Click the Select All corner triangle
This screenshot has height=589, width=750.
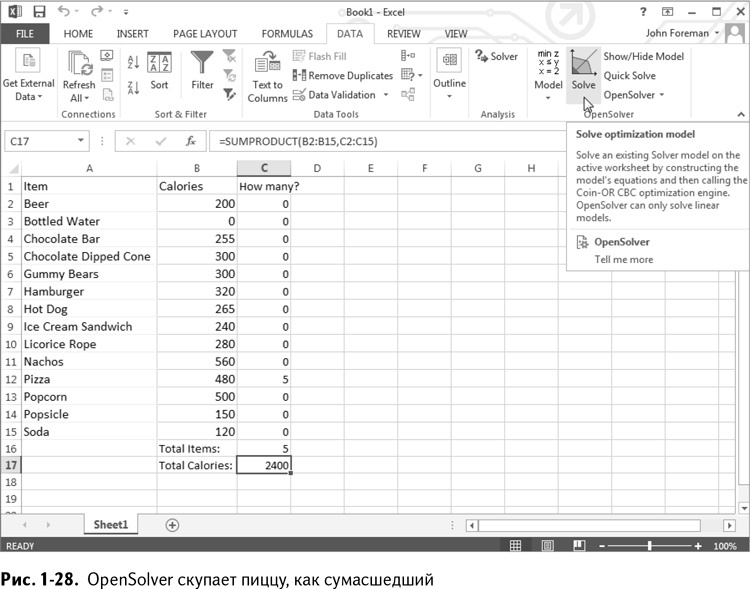13,168
